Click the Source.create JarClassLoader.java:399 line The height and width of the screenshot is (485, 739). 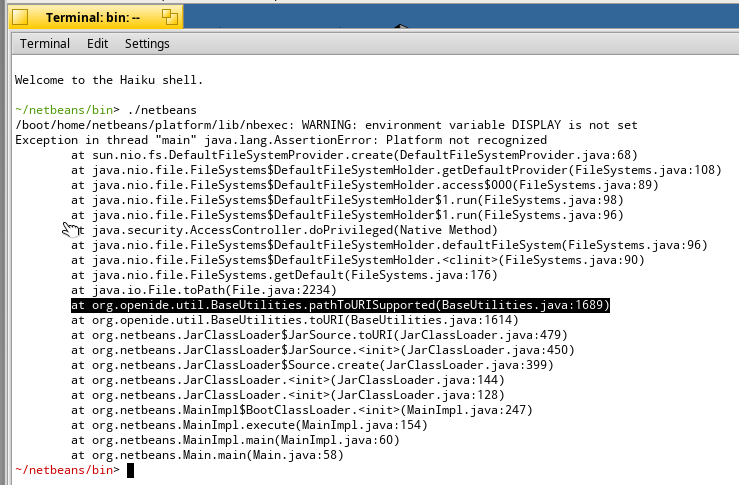[312, 366]
